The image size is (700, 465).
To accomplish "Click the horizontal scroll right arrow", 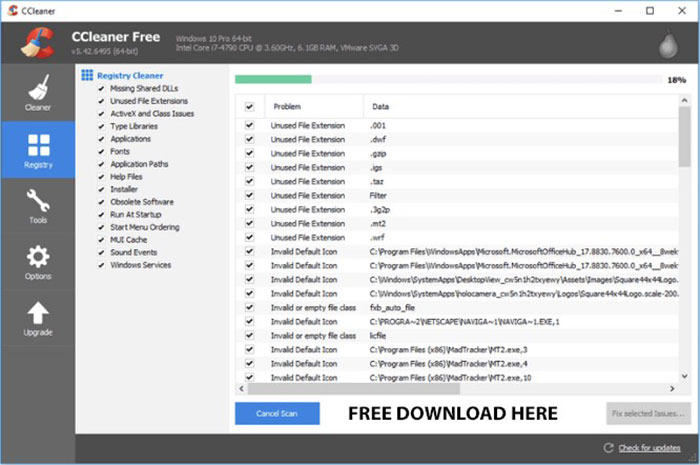I will 672,389.
